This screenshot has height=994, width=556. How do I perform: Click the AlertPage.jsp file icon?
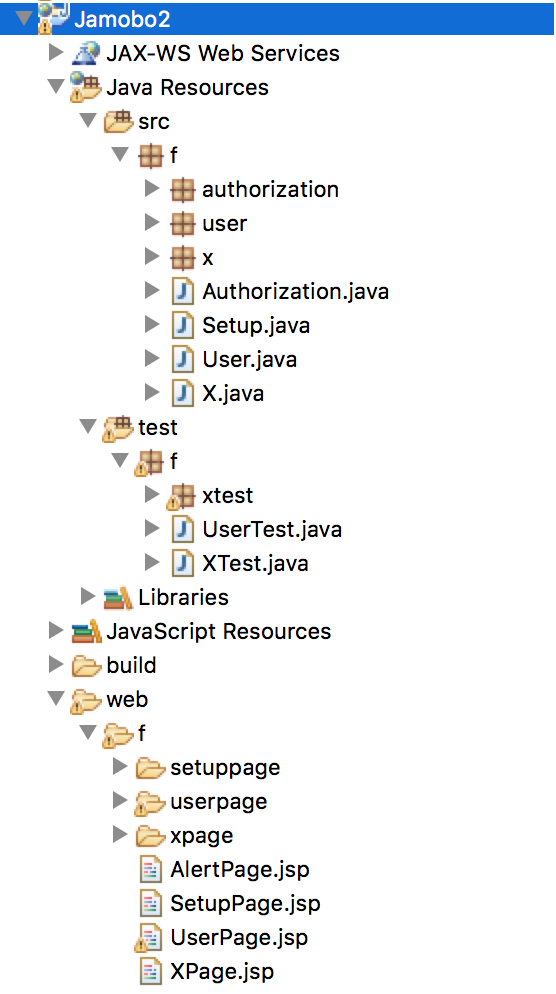(150, 869)
